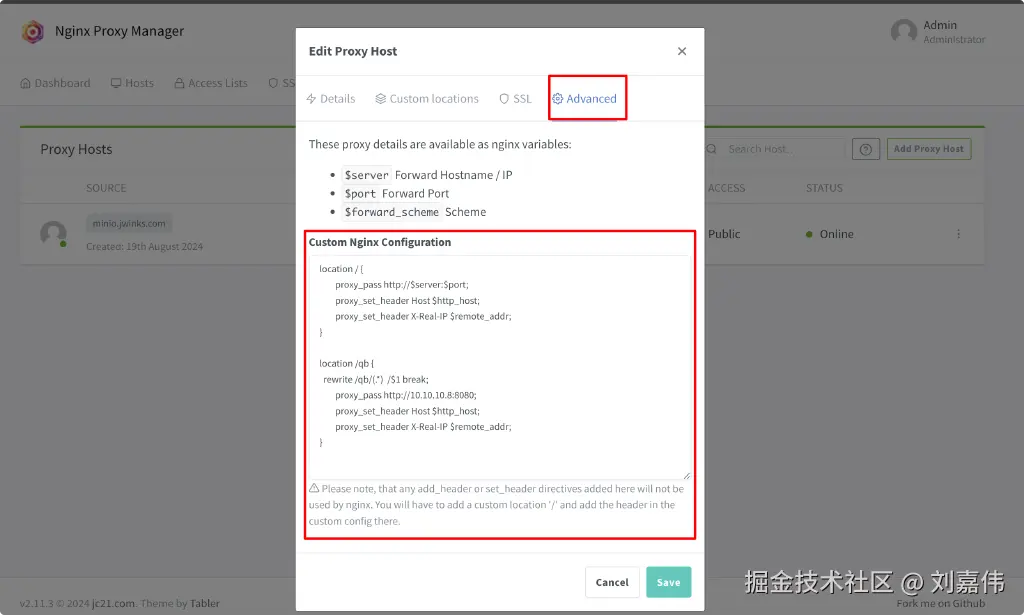The width and height of the screenshot is (1024, 615).
Task: Click the $forward_scheme variable code
Action: (x=392, y=212)
